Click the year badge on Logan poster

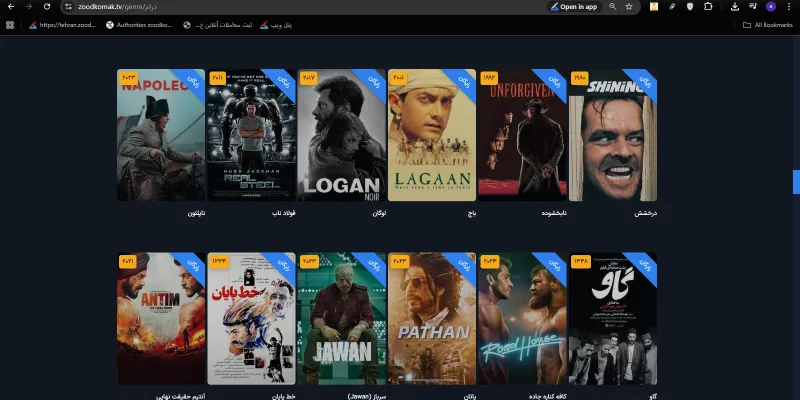click(x=309, y=78)
